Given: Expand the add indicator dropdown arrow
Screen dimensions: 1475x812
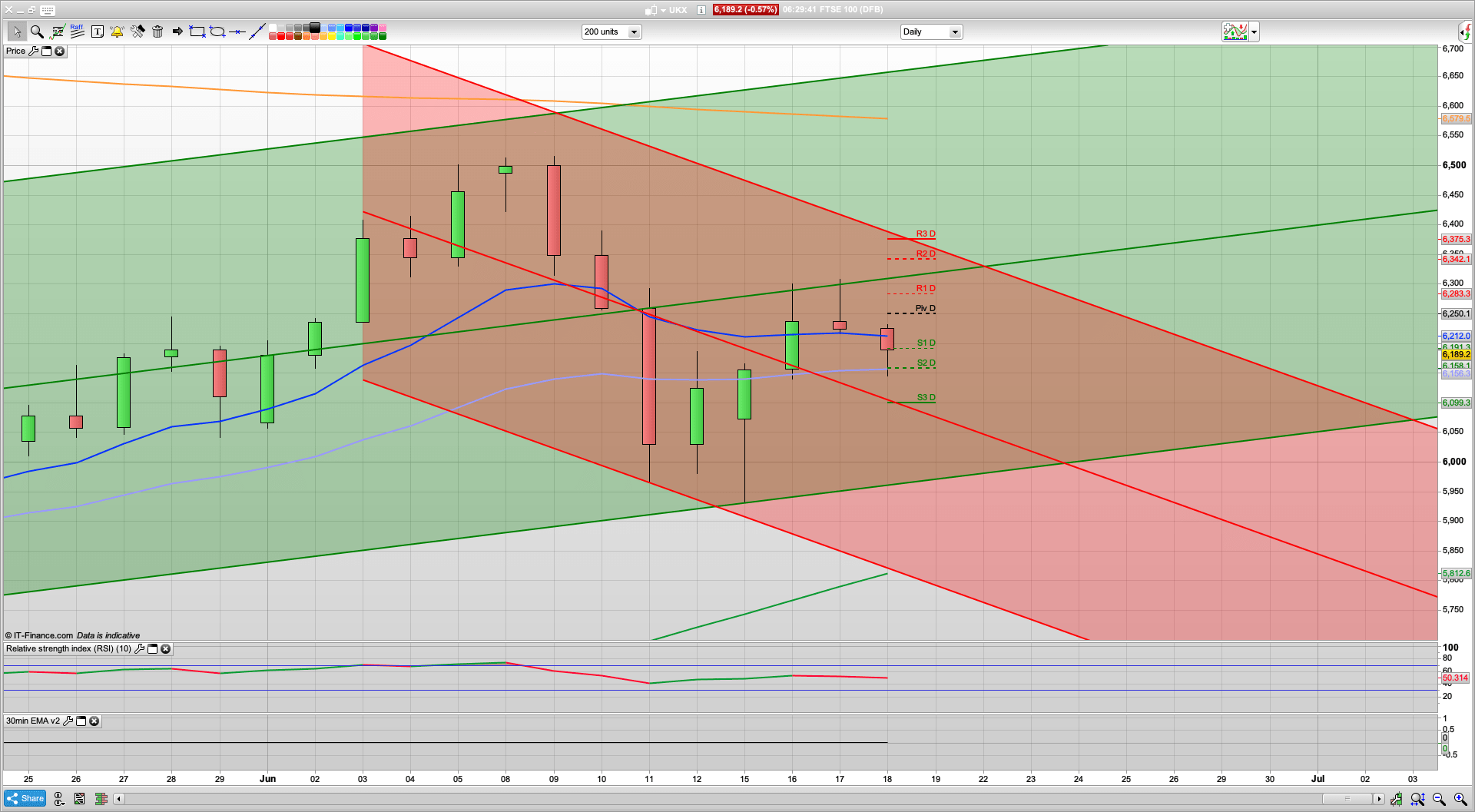Looking at the screenshot, I should pos(1255,31).
